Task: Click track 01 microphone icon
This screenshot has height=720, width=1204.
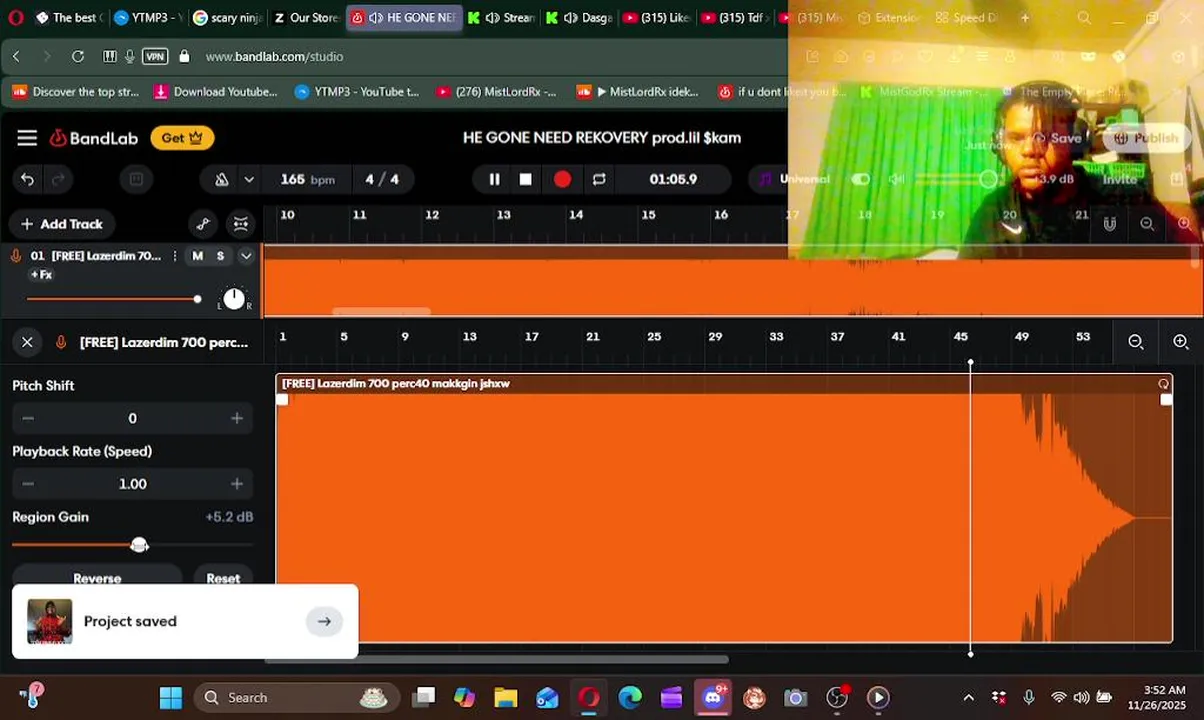Action: [x=15, y=256]
